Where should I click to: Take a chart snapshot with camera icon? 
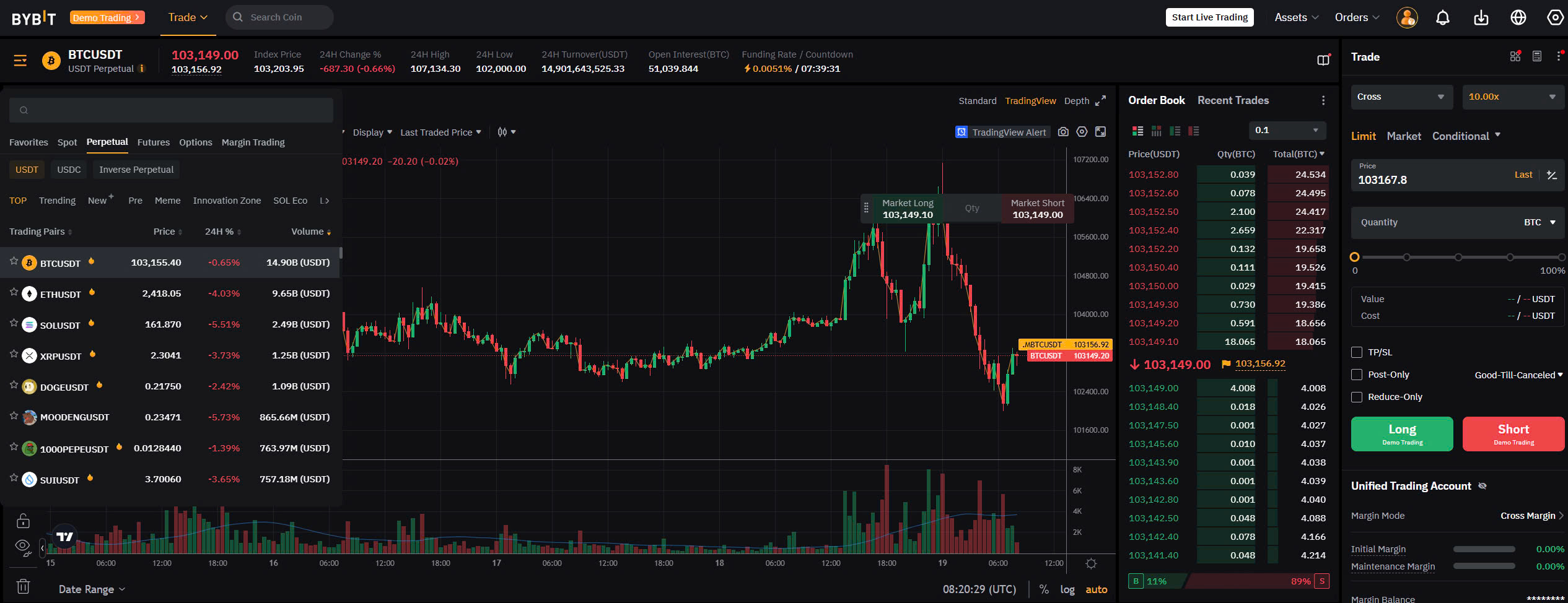(1063, 132)
